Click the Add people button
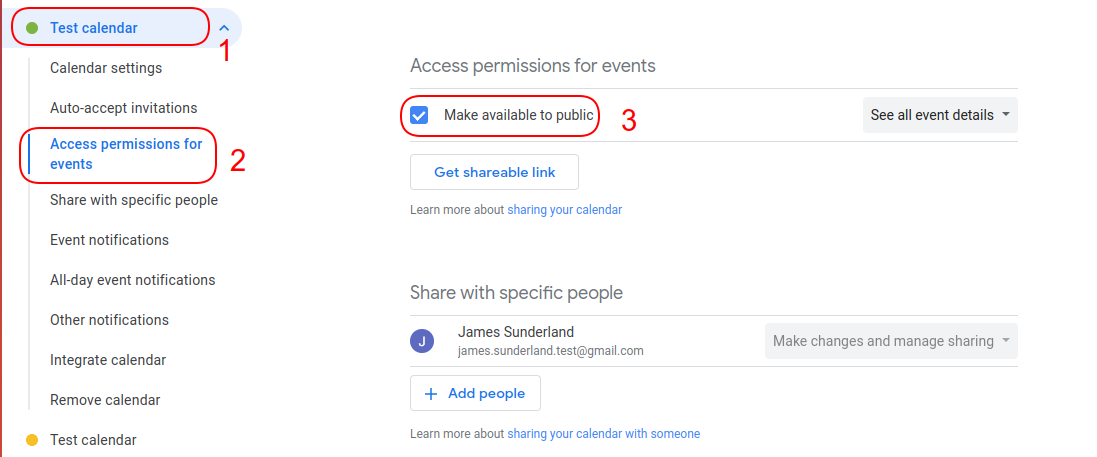This screenshot has width=1097, height=457. pos(475,393)
